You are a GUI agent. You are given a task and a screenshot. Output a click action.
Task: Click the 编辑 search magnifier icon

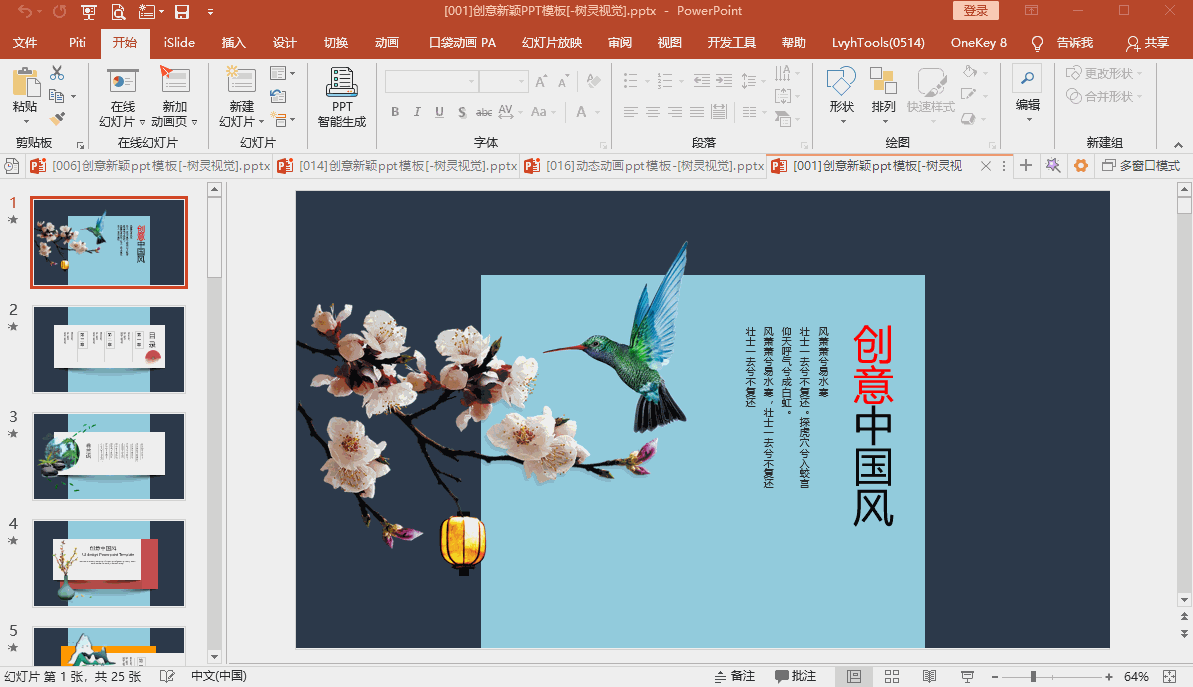tap(1028, 78)
